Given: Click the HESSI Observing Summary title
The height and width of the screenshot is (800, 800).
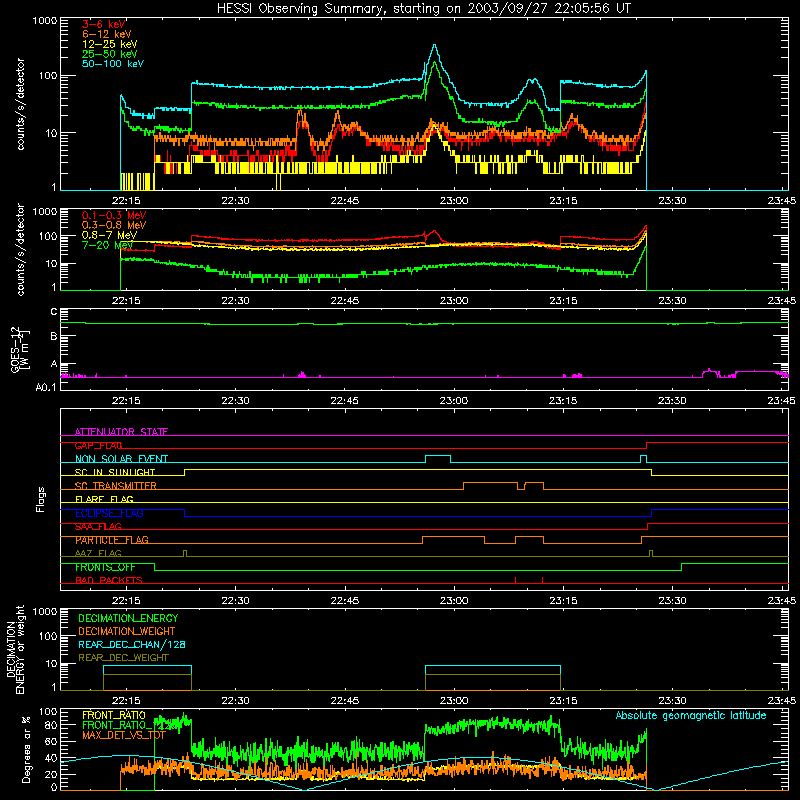Looking at the screenshot, I should (x=424, y=9).
